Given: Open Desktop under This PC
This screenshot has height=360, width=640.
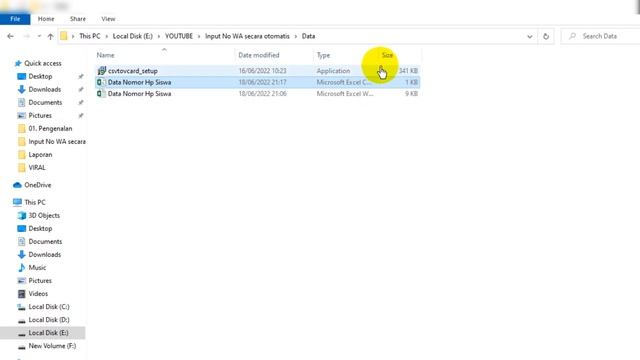Looking at the screenshot, I should pos(40,228).
